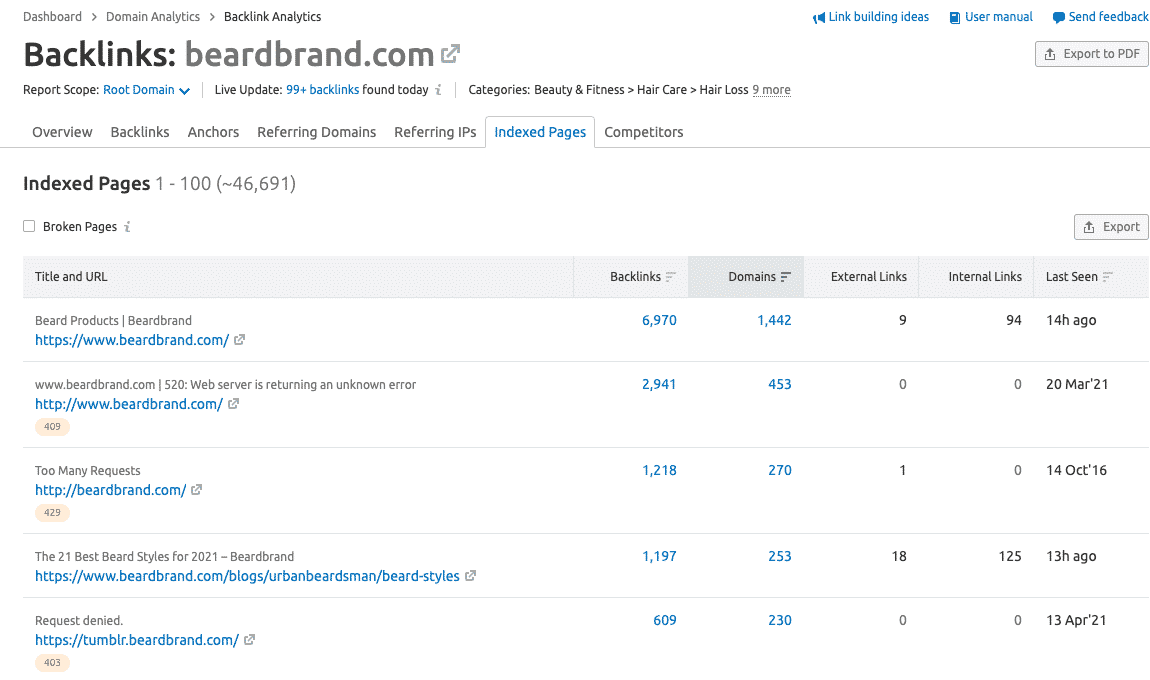Click Export to PDF button
The height and width of the screenshot is (680, 1150).
(x=1091, y=54)
